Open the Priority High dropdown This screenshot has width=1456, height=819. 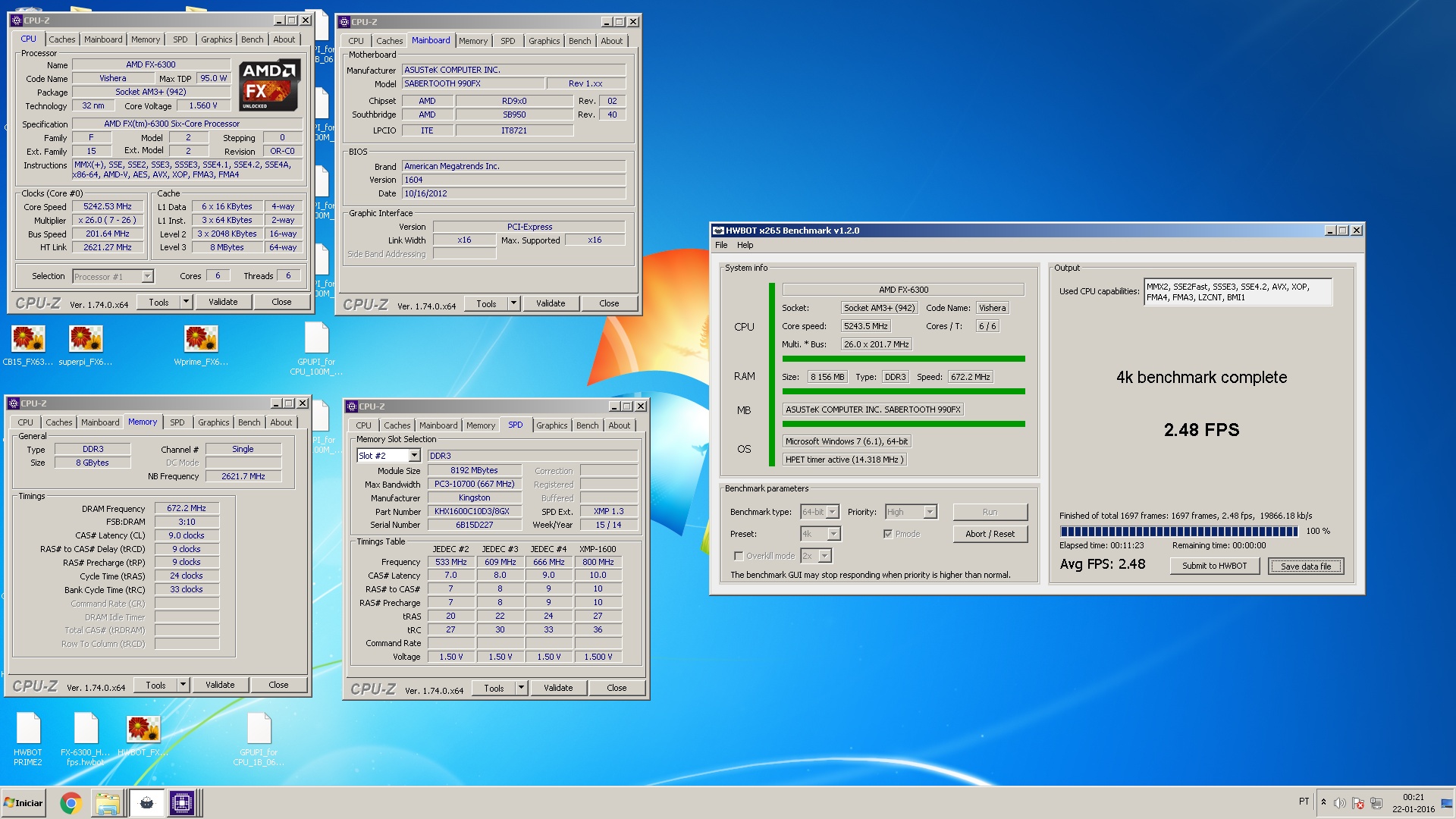912,512
